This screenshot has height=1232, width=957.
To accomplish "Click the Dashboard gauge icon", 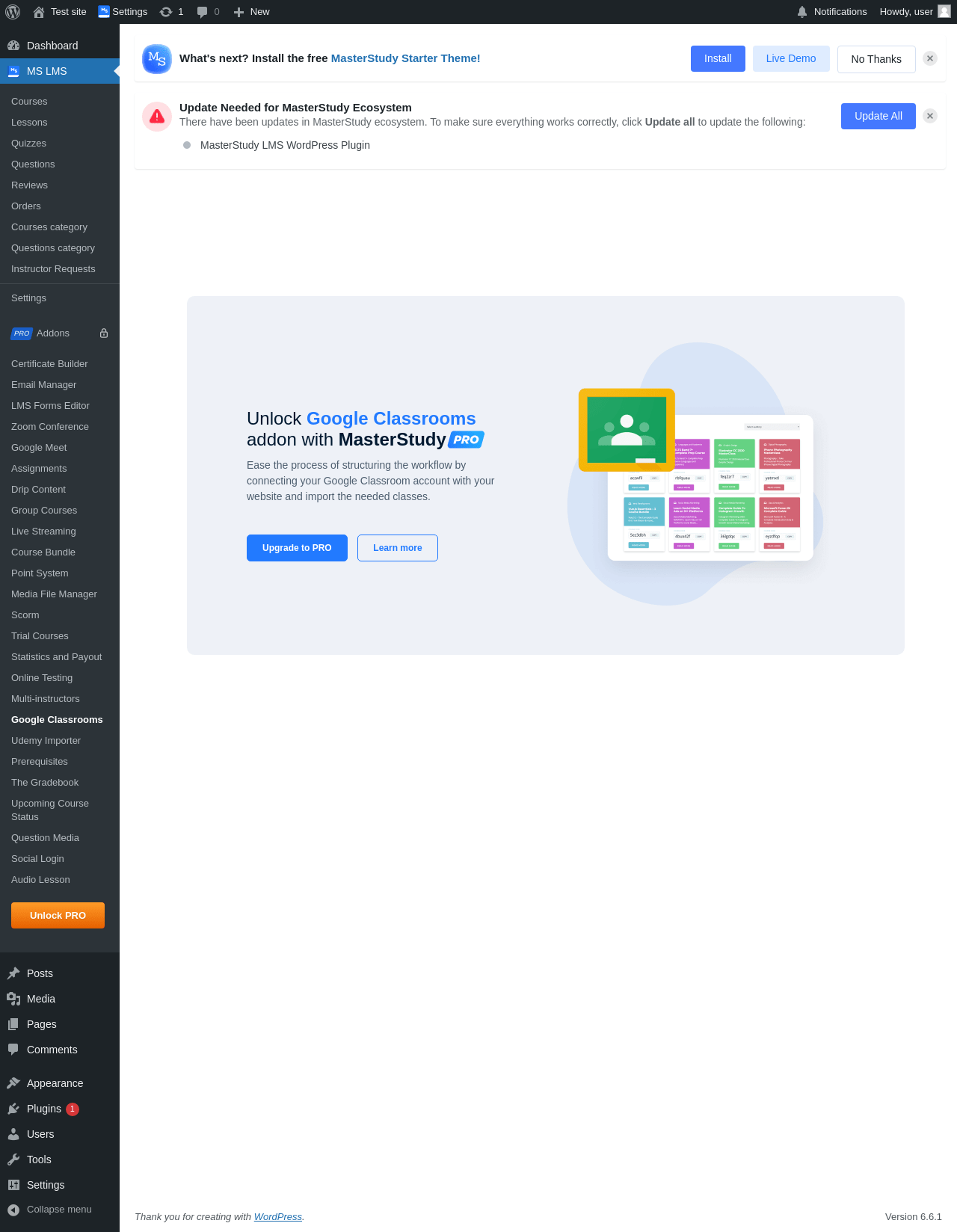I will (13, 46).
